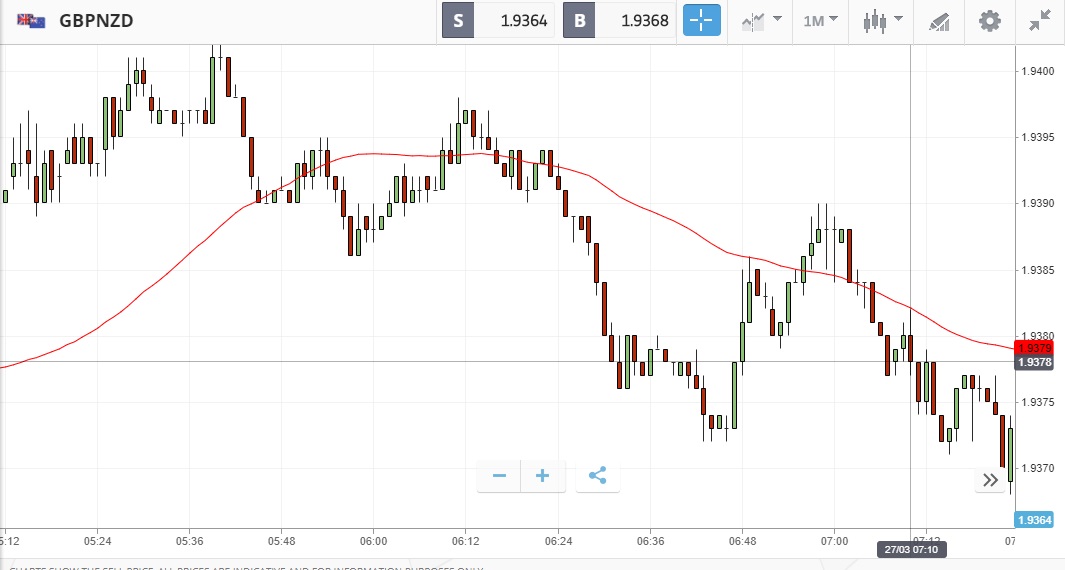Share the chart
Viewport: 1065px width, 570px height.
[x=597, y=476]
